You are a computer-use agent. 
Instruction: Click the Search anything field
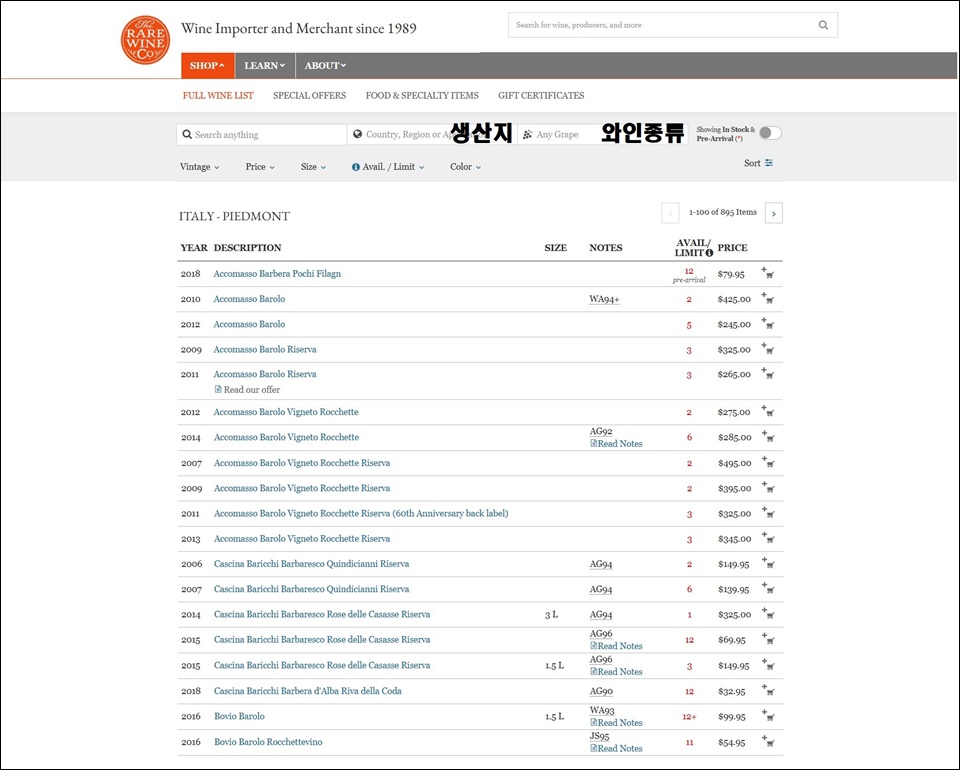click(x=261, y=135)
